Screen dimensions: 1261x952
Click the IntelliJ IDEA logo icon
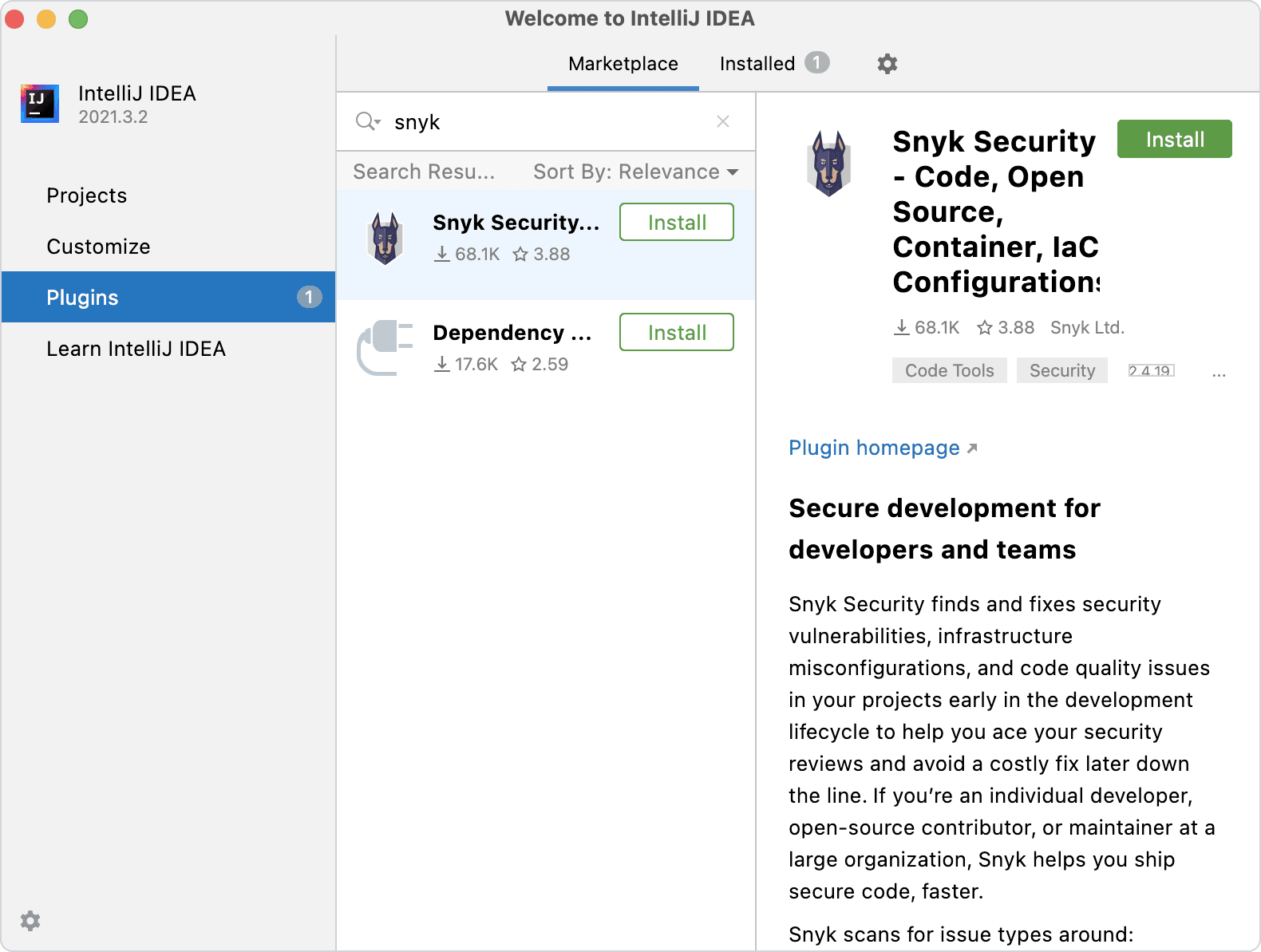(40, 104)
